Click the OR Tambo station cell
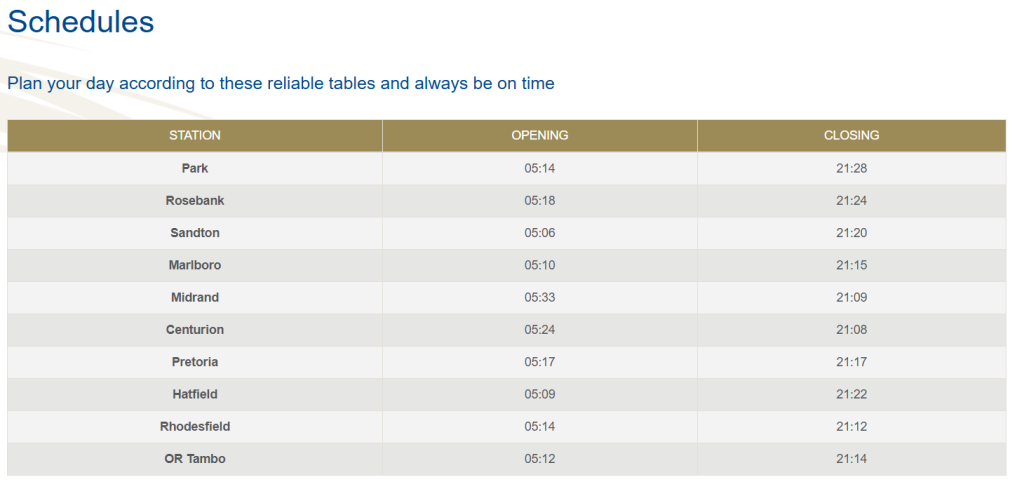Viewport: 1024px width, 496px height. click(195, 459)
